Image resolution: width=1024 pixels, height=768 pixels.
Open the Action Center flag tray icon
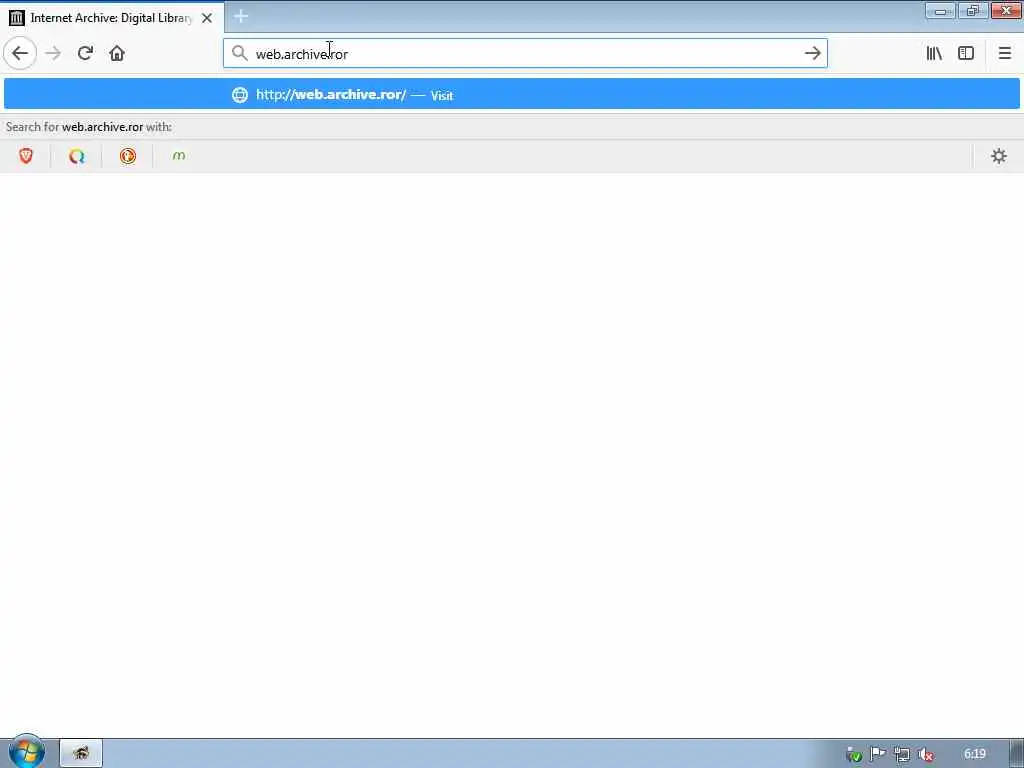pos(878,754)
